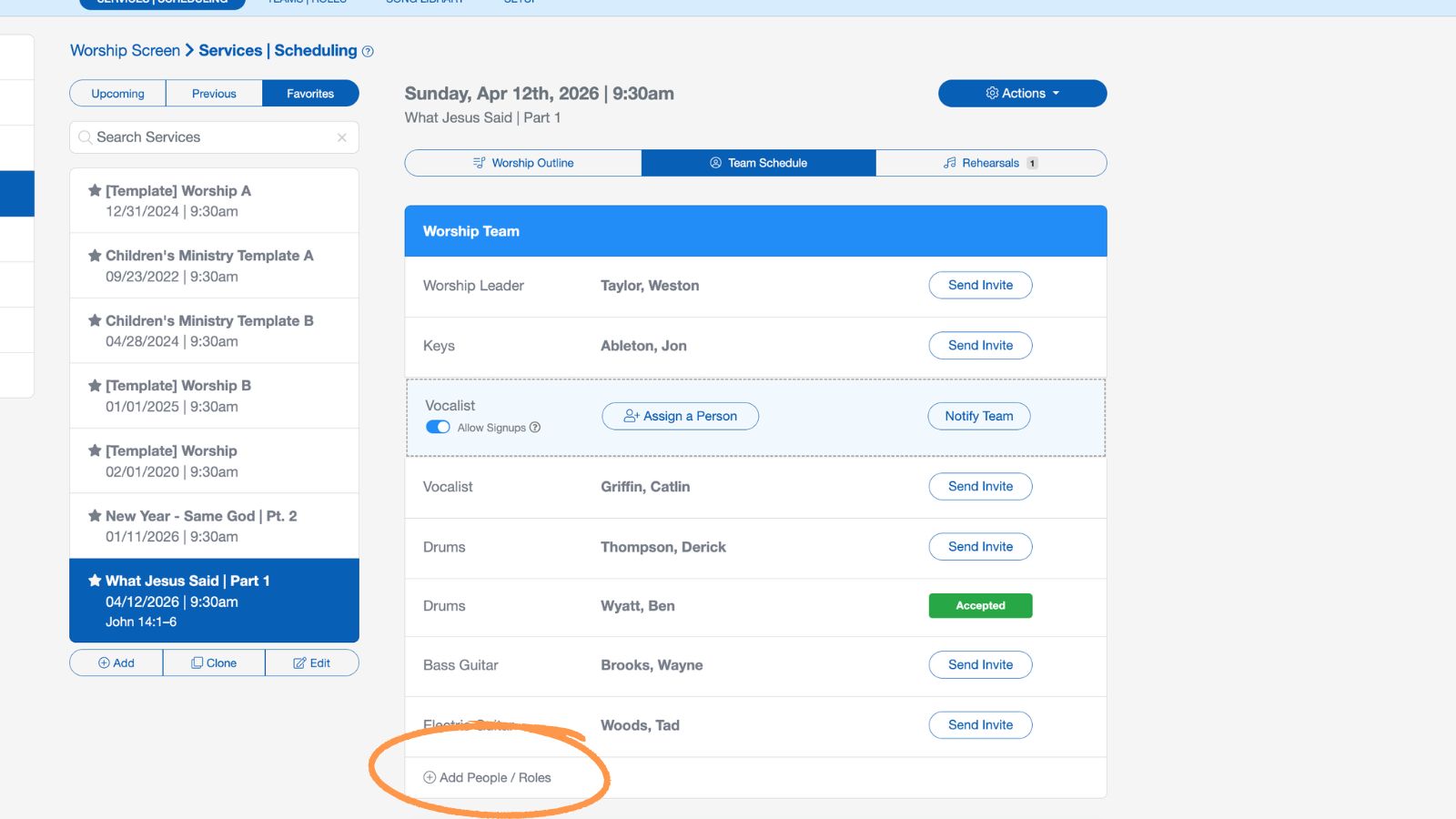The image size is (1456, 819).
Task: Toggle Allow Signups for the Vocalist slot
Action: [x=438, y=426]
